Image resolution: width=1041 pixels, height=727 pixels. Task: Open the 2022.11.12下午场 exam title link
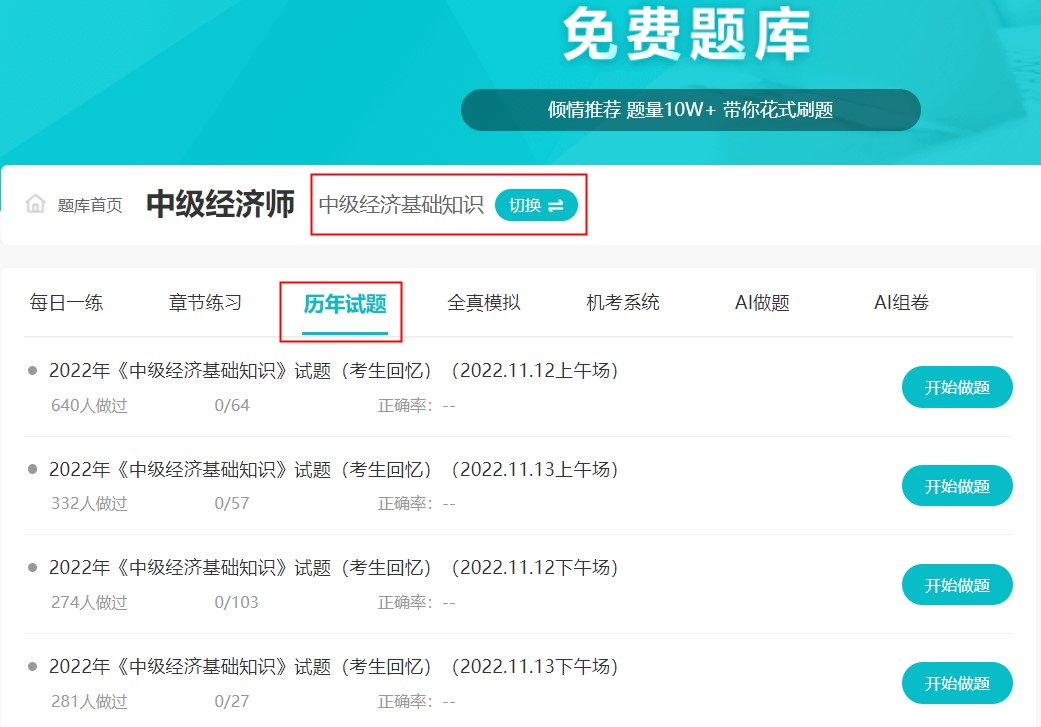(334, 568)
